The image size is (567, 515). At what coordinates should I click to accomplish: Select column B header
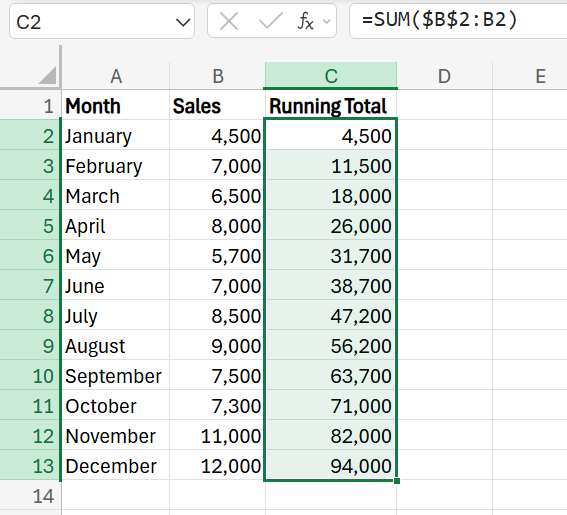point(217,76)
